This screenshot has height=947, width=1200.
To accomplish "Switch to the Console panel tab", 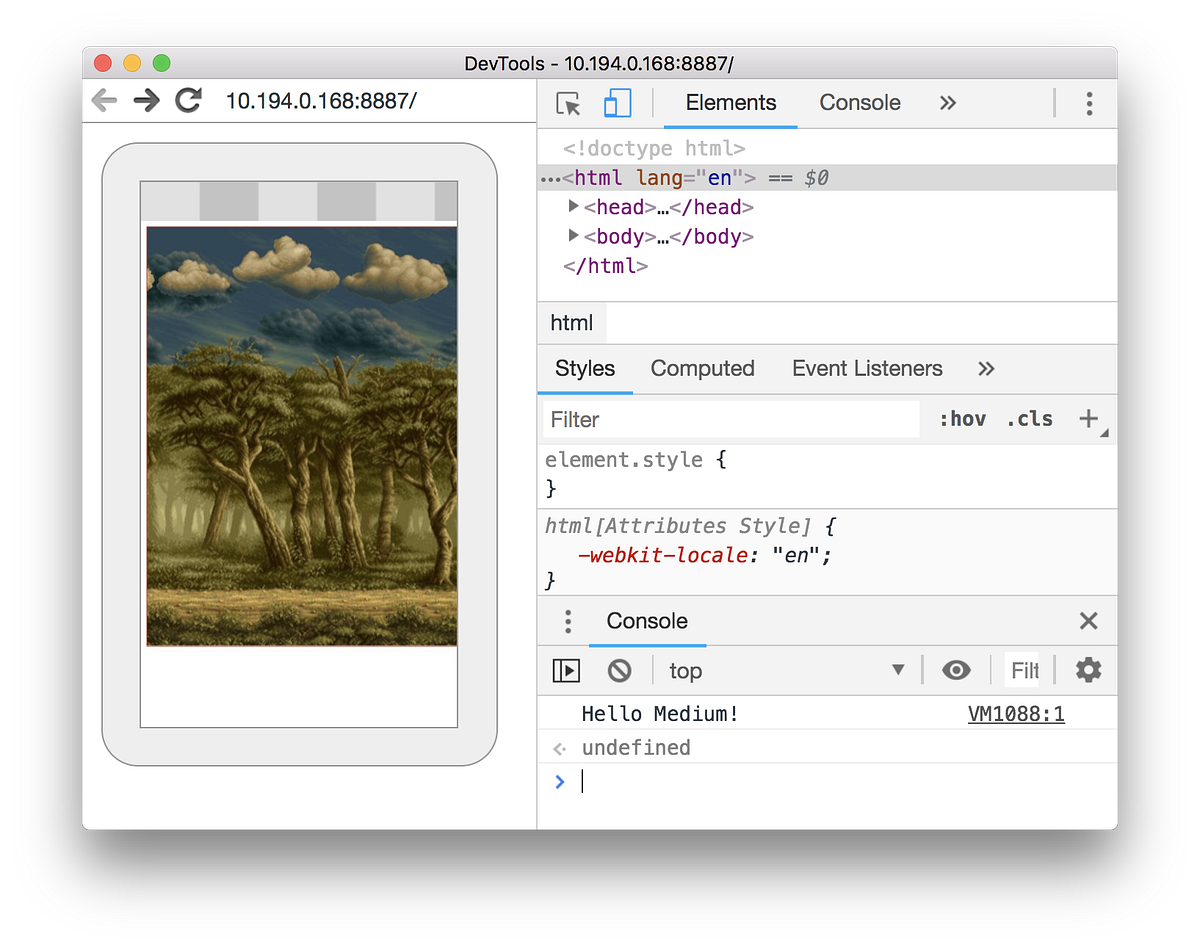I will 859,102.
